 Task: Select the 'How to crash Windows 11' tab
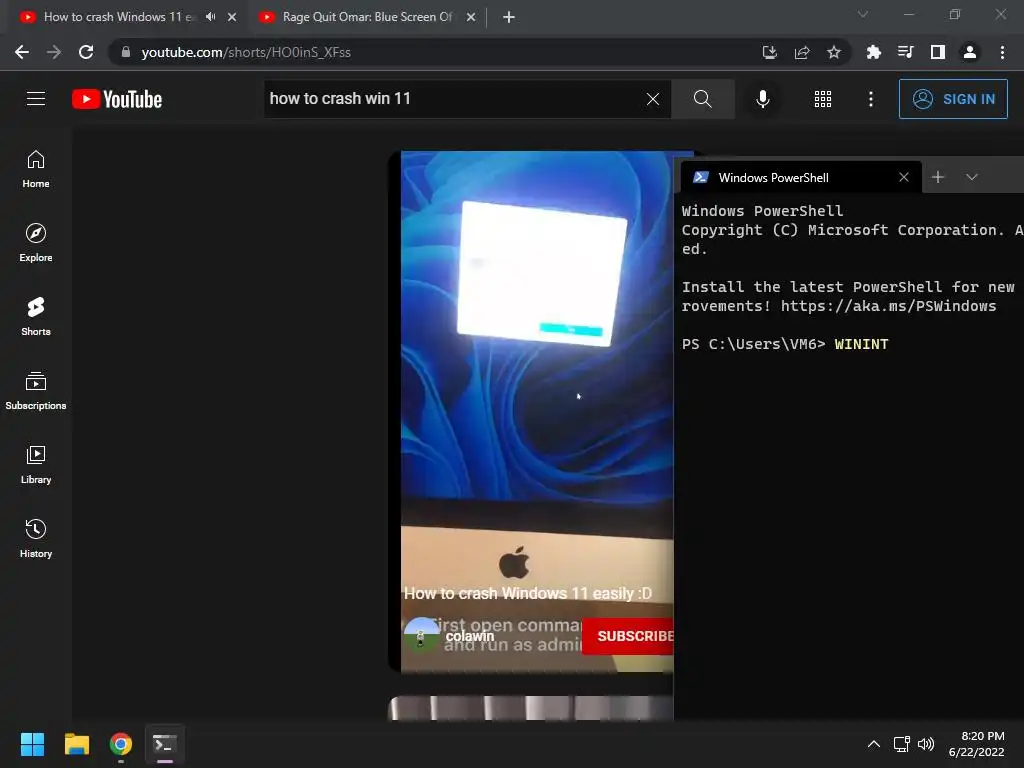[x=118, y=17]
